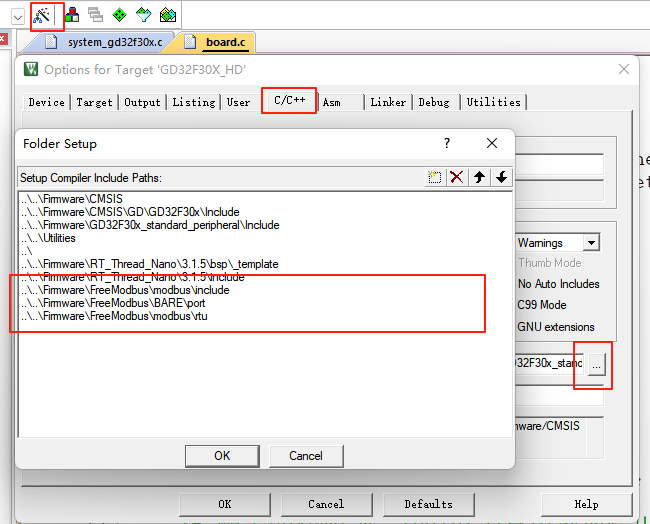Delete selected include path with red X
The width and height of the screenshot is (650, 524).
click(x=457, y=177)
